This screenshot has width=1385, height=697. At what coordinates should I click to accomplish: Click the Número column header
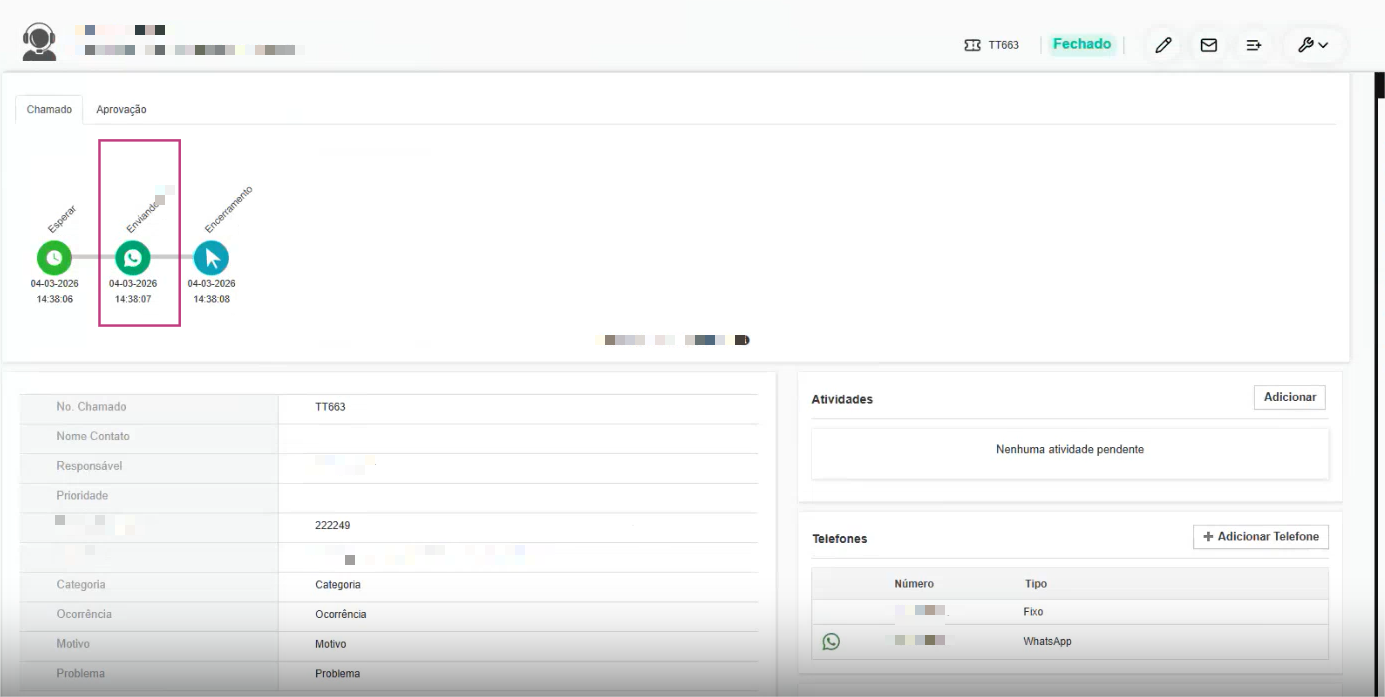(x=913, y=584)
